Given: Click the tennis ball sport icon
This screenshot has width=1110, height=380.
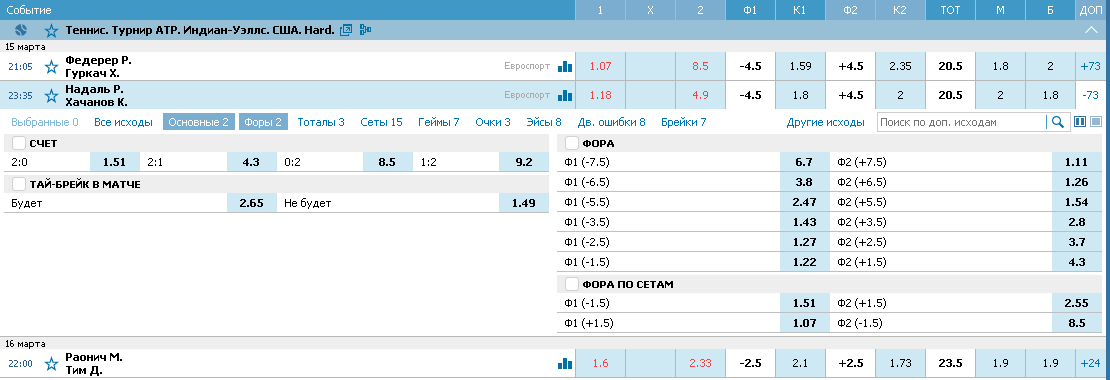Looking at the screenshot, I should coord(20,30).
